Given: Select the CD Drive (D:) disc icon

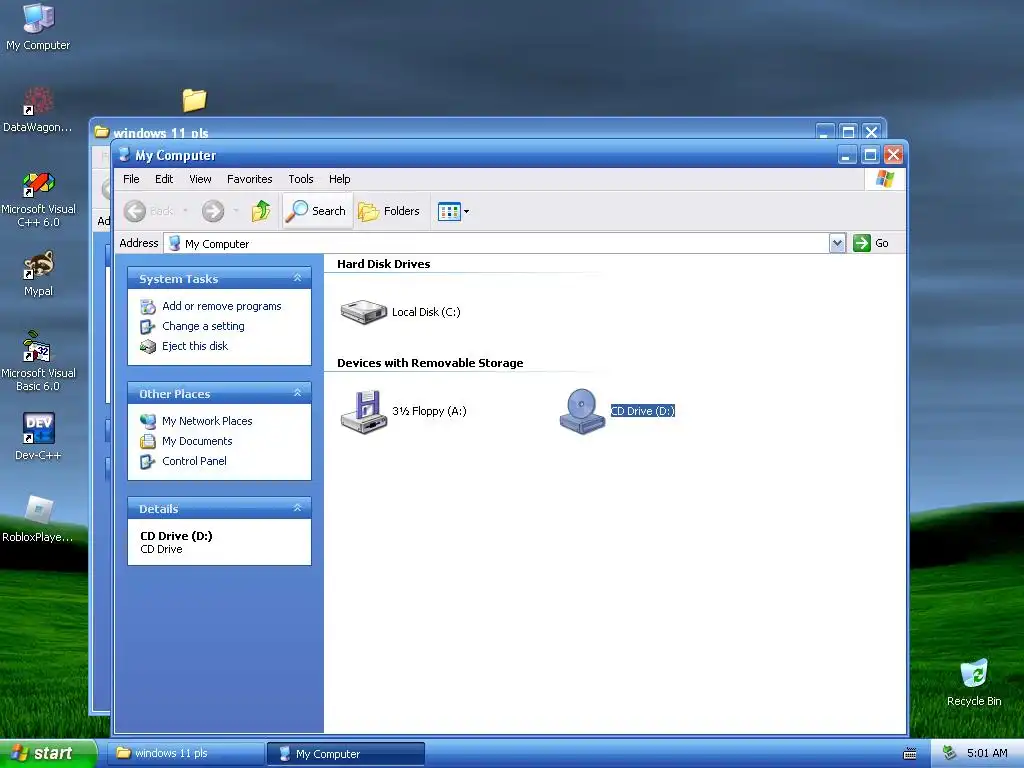Looking at the screenshot, I should pos(583,411).
